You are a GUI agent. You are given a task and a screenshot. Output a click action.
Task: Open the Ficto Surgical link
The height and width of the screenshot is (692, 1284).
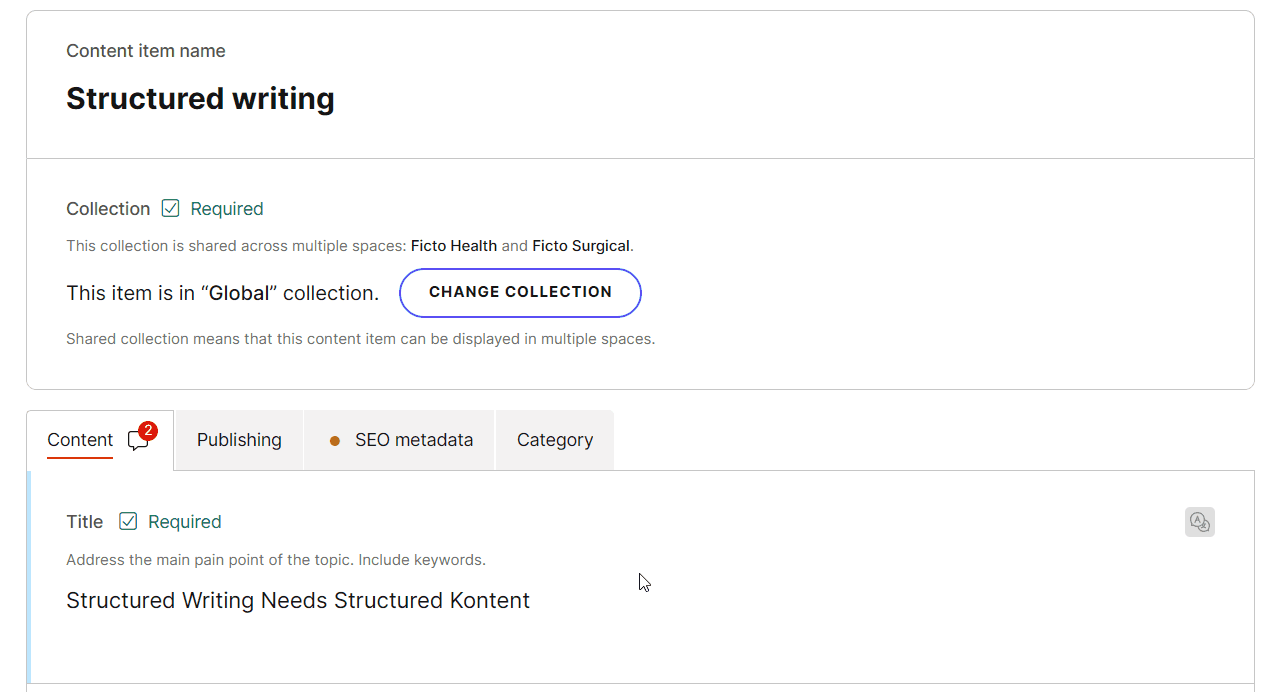point(581,245)
